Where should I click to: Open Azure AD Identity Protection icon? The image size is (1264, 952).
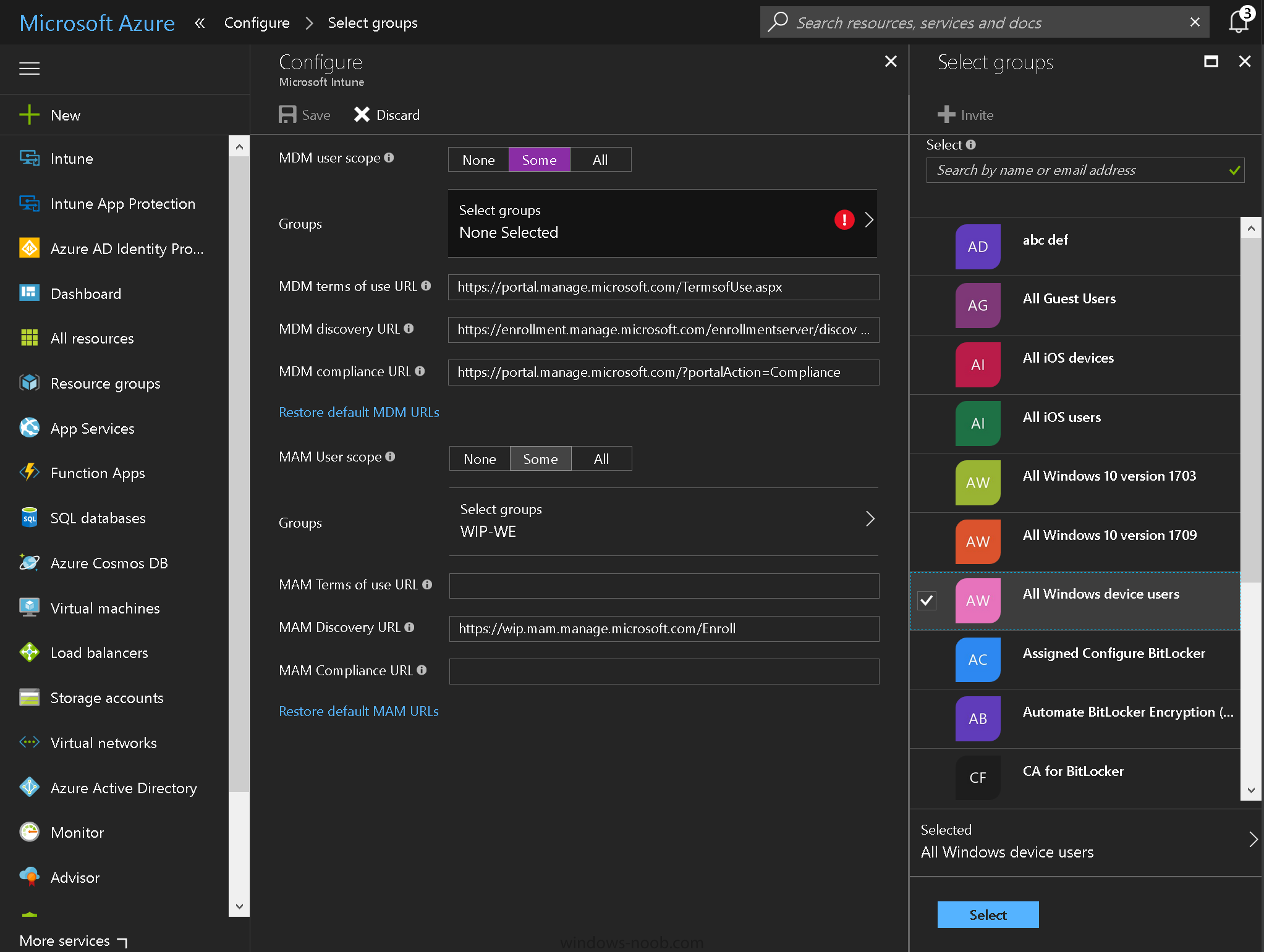pyautogui.click(x=29, y=248)
